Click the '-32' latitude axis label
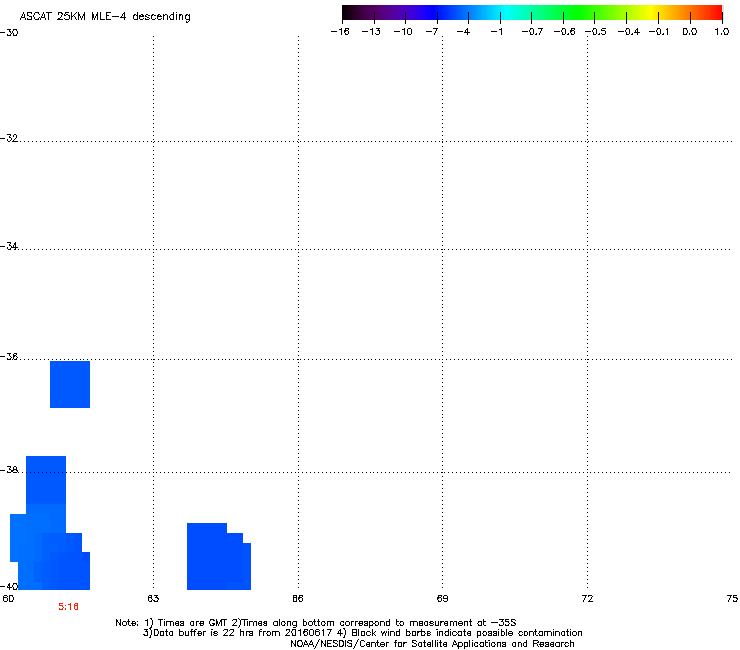 (9, 138)
